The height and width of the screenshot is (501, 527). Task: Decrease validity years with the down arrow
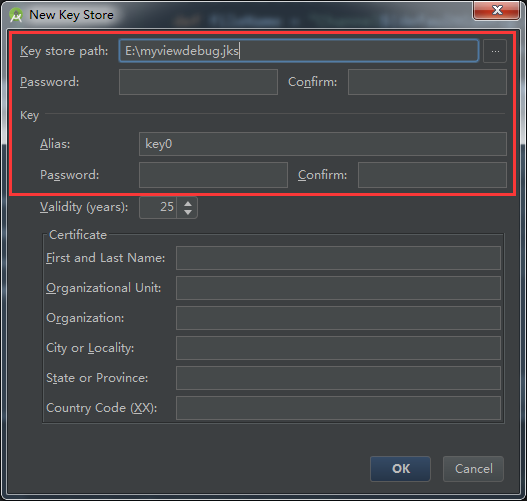tap(188, 212)
